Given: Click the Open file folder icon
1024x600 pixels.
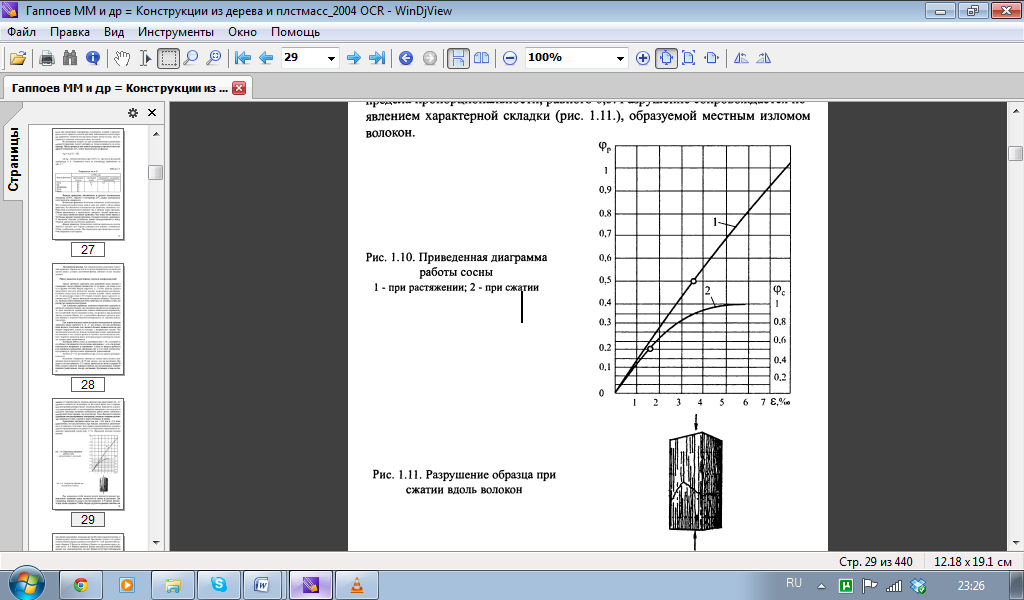Looking at the screenshot, I should pos(18,58).
